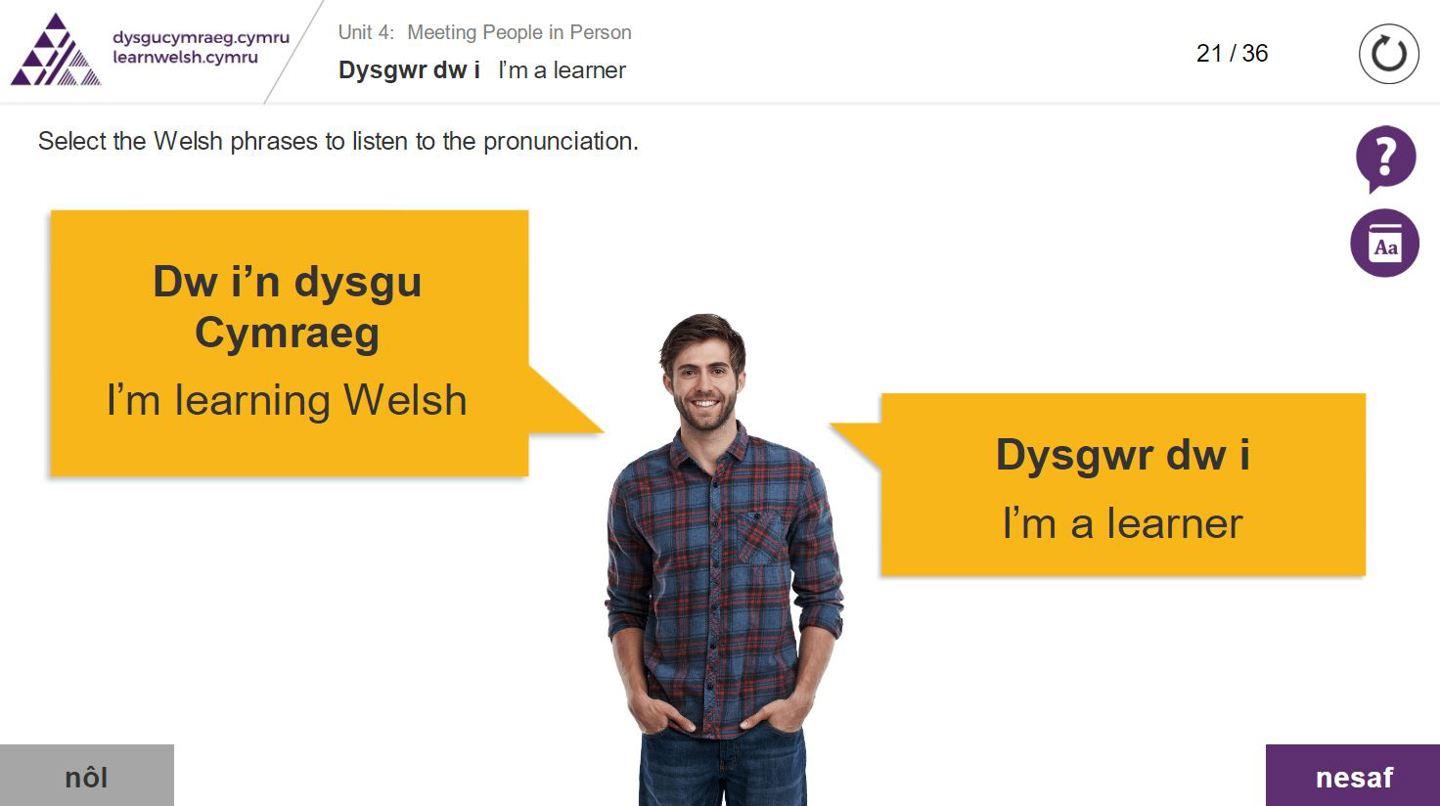
Task: Click the I'm learning Welsh translation text
Action: tap(287, 400)
